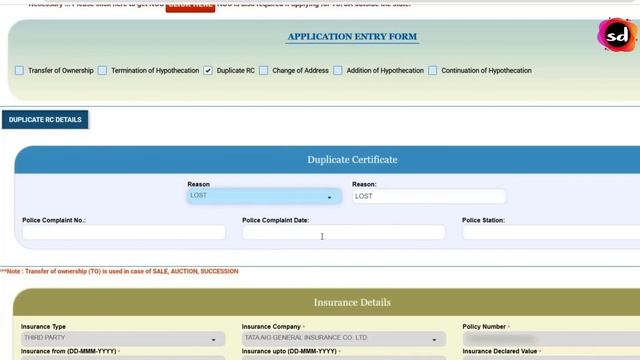Click the Insurance upto (DD-MMM-YYYY) label

[289, 351]
